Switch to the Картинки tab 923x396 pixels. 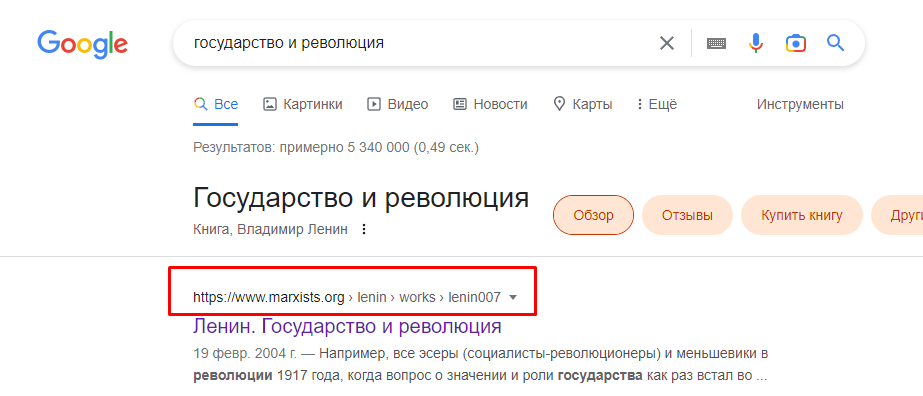pyautogui.click(x=303, y=105)
